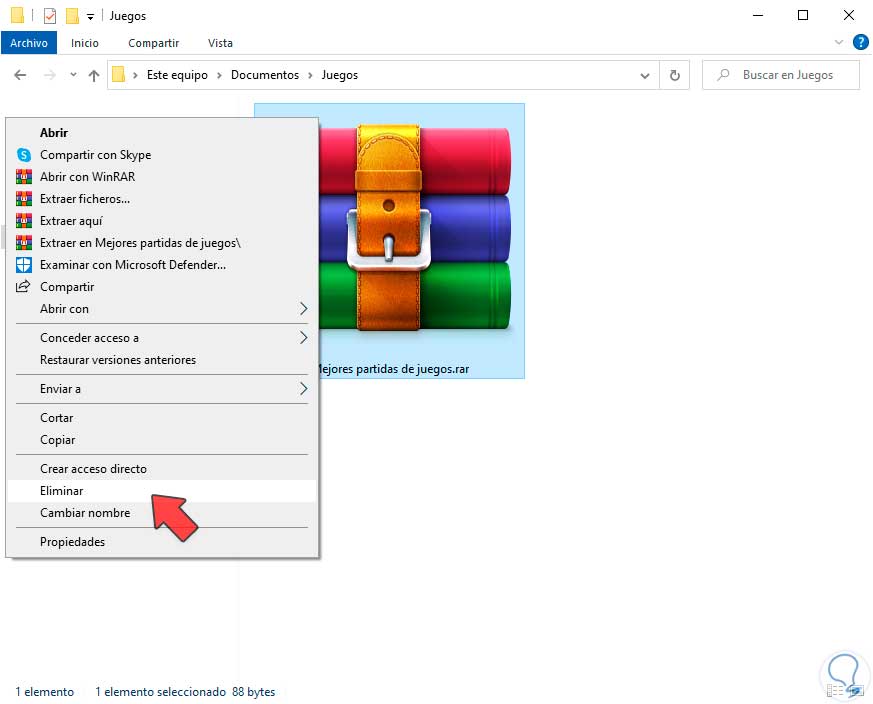Switch to details view in status bar

pos(835,691)
